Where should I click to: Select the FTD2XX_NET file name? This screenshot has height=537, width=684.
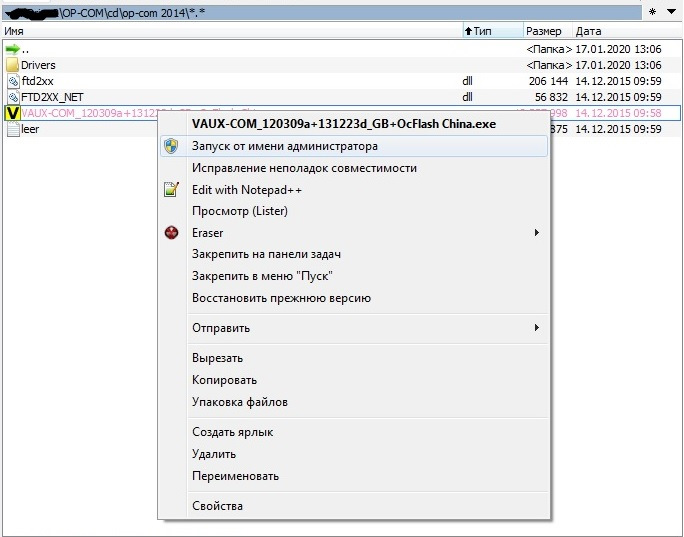pyautogui.click(x=52, y=97)
